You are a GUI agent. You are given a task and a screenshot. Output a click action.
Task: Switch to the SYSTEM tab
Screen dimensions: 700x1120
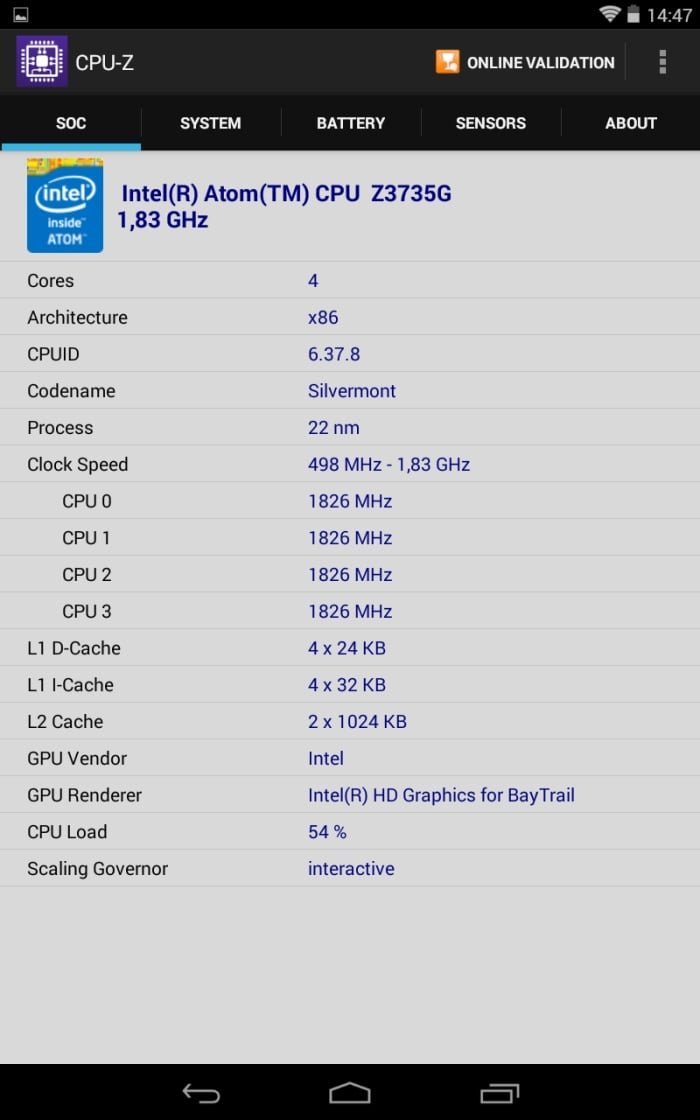(x=211, y=123)
